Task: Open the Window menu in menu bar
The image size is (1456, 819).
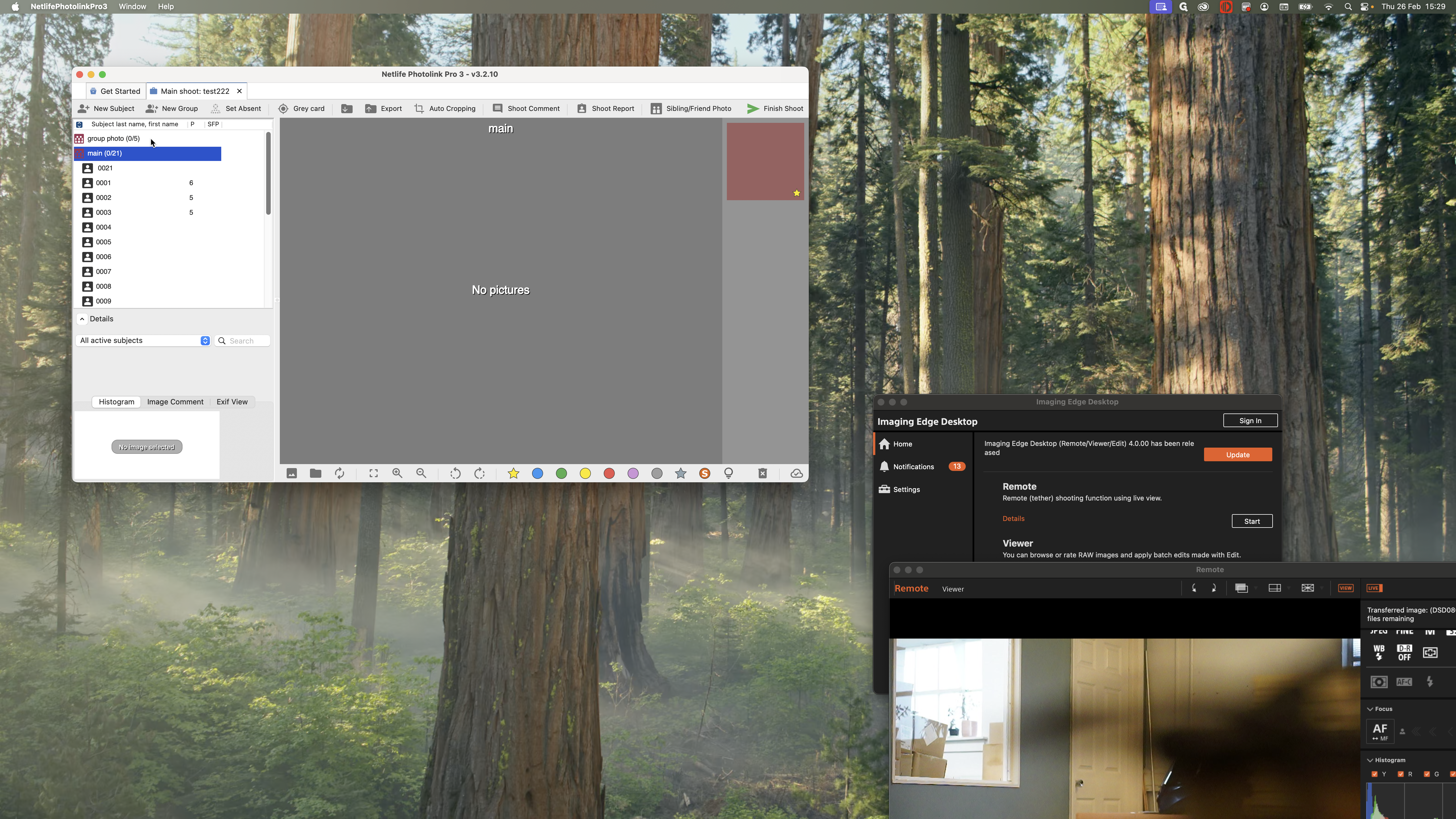Action: [132, 7]
